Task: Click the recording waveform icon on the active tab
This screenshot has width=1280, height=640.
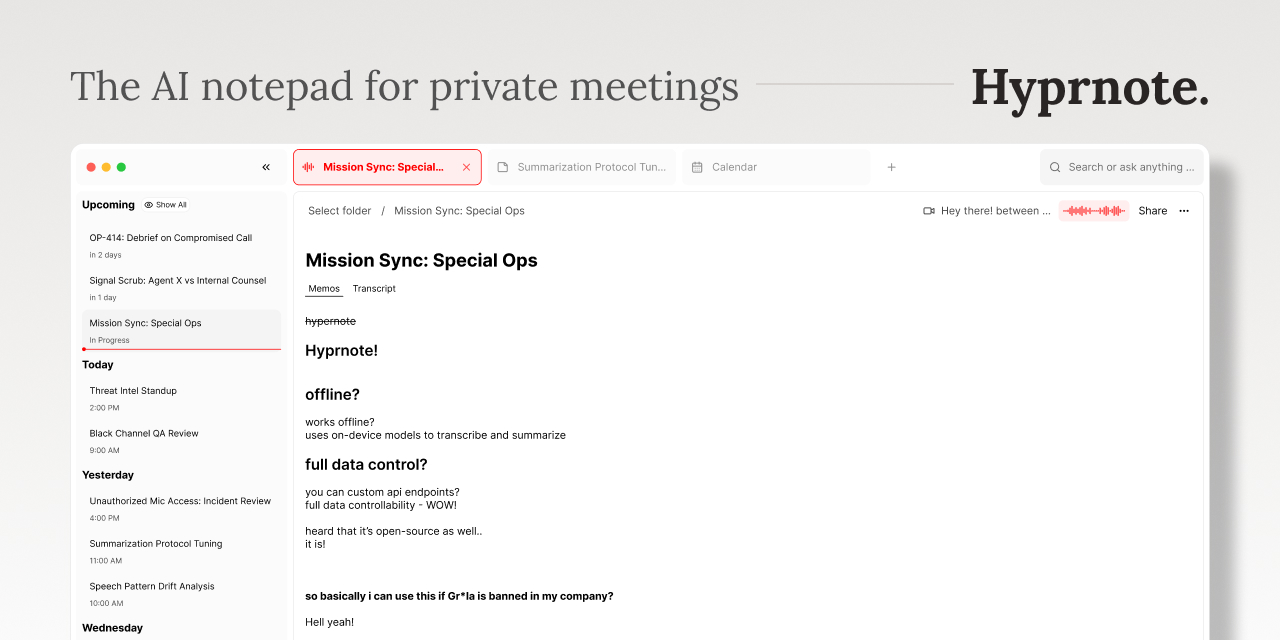Action: point(308,167)
